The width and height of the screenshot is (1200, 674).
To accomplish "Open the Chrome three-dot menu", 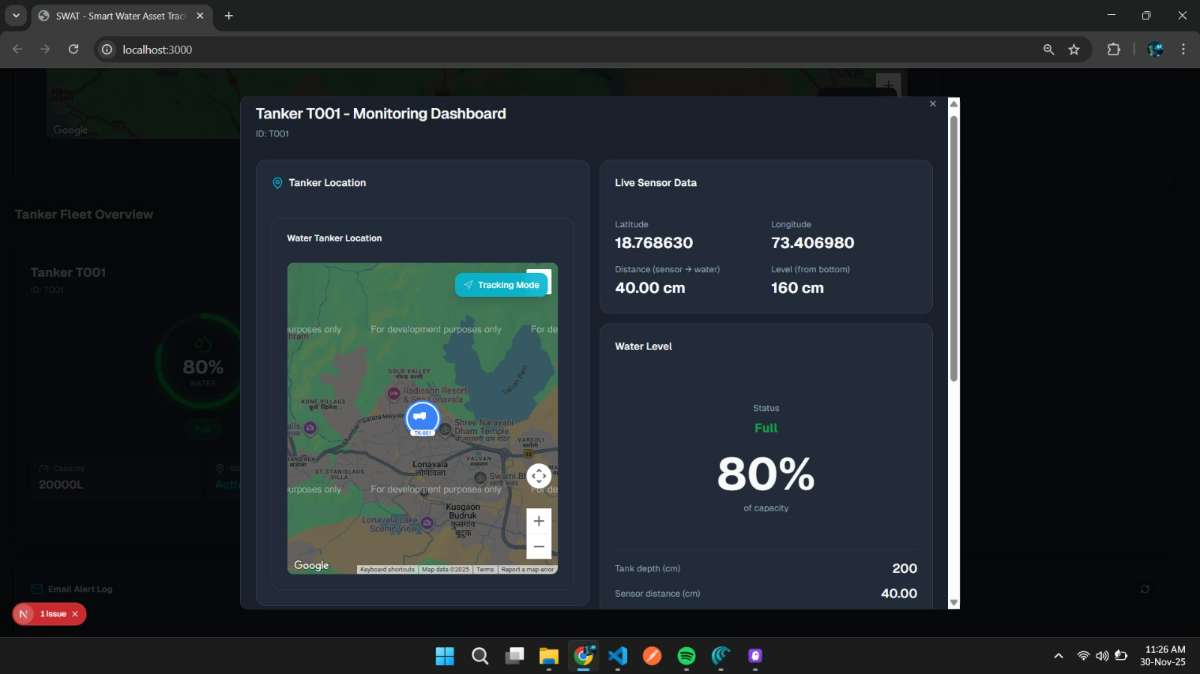I will point(1183,49).
